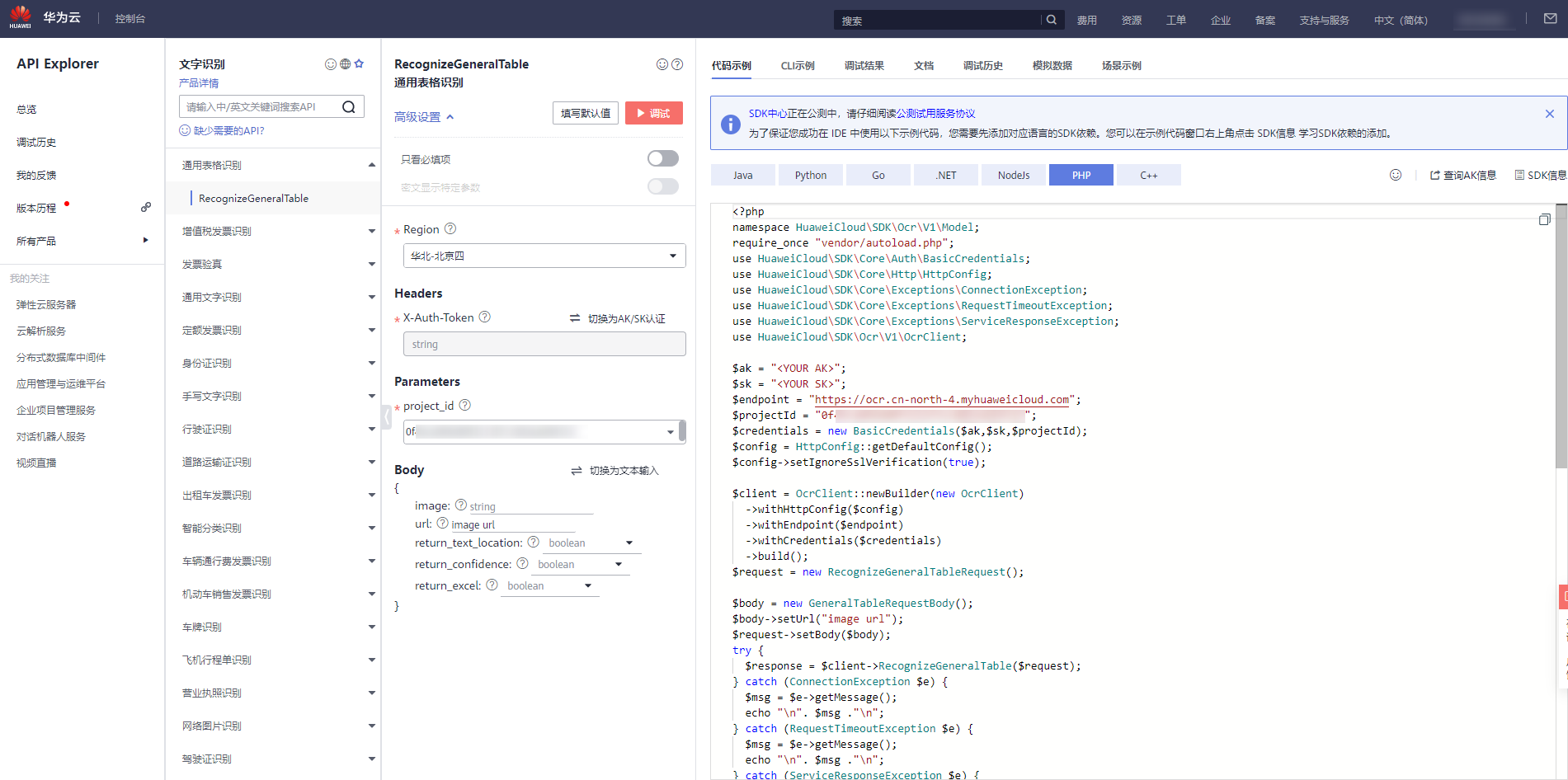Click 填写默认值 button
Image resolution: width=1568 pixels, height=780 pixels.
pos(586,113)
